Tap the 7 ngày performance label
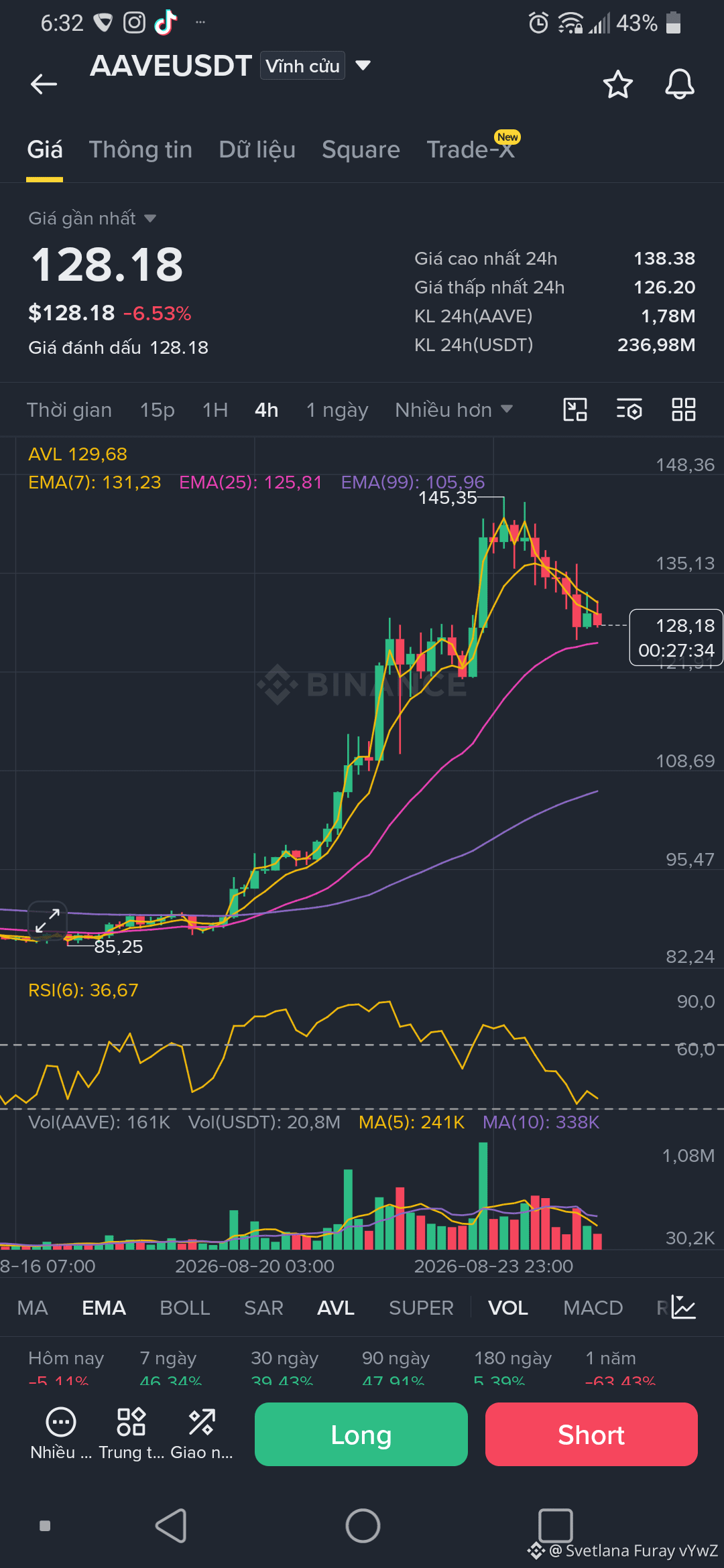Viewport: 724px width, 1568px height. coord(168,1358)
